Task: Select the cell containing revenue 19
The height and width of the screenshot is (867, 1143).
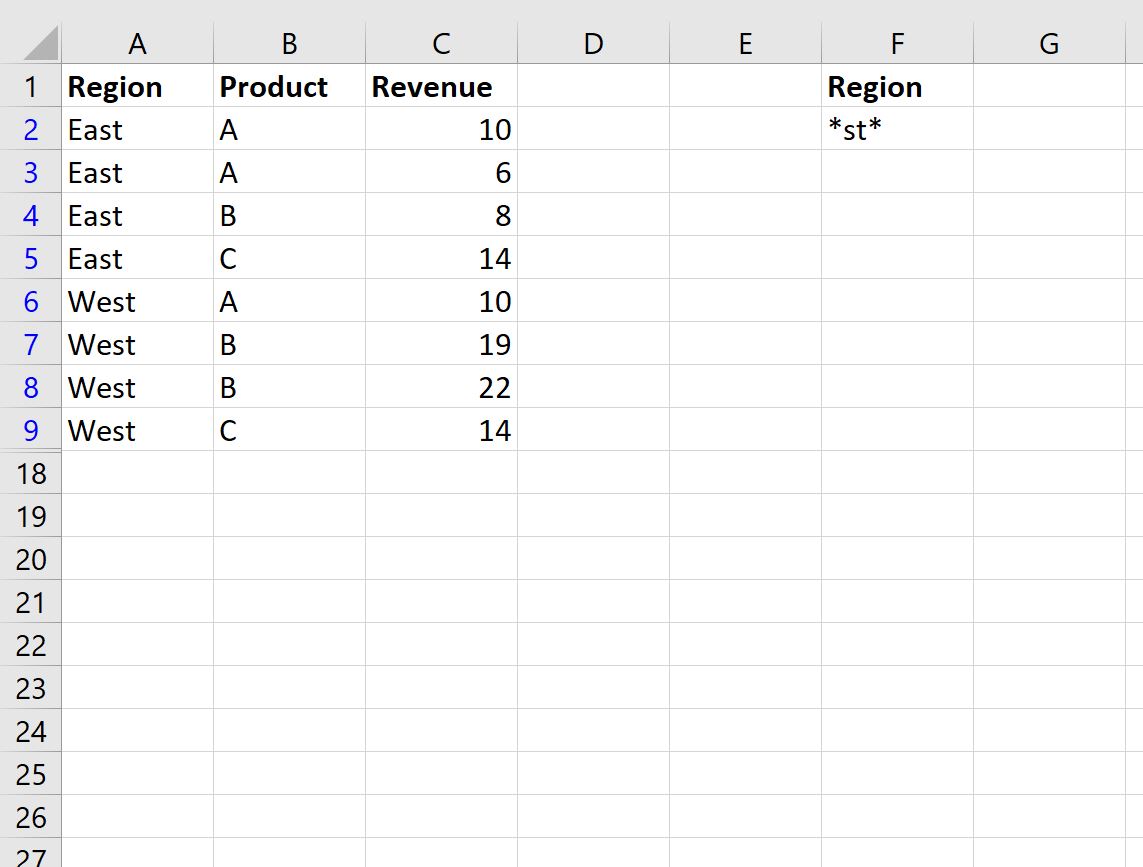Action: tap(441, 344)
